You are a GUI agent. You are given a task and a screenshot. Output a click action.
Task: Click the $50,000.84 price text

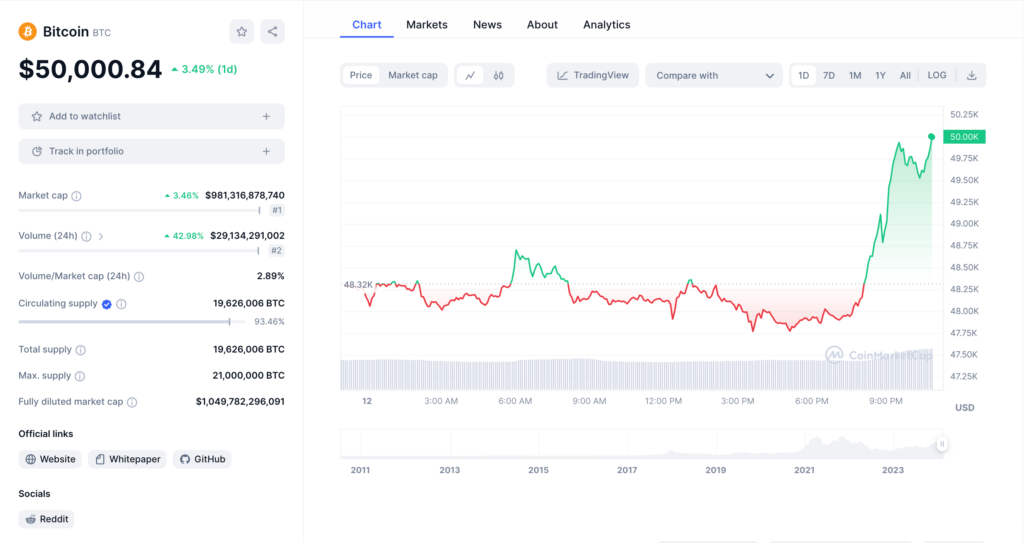coord(90,69)
